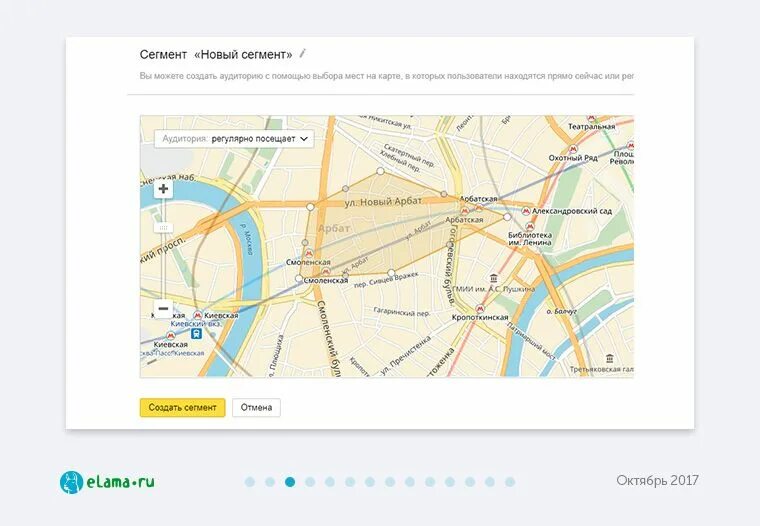Click the ул. Пречистенка street label
This screenshot has height=526, width=760.
tap(406, 356)
